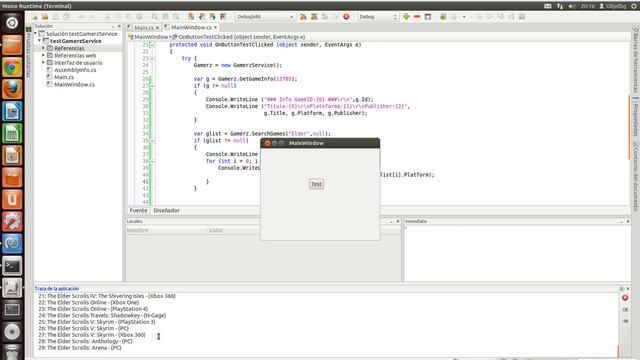Close the Inmediata panel

(628, 221)
